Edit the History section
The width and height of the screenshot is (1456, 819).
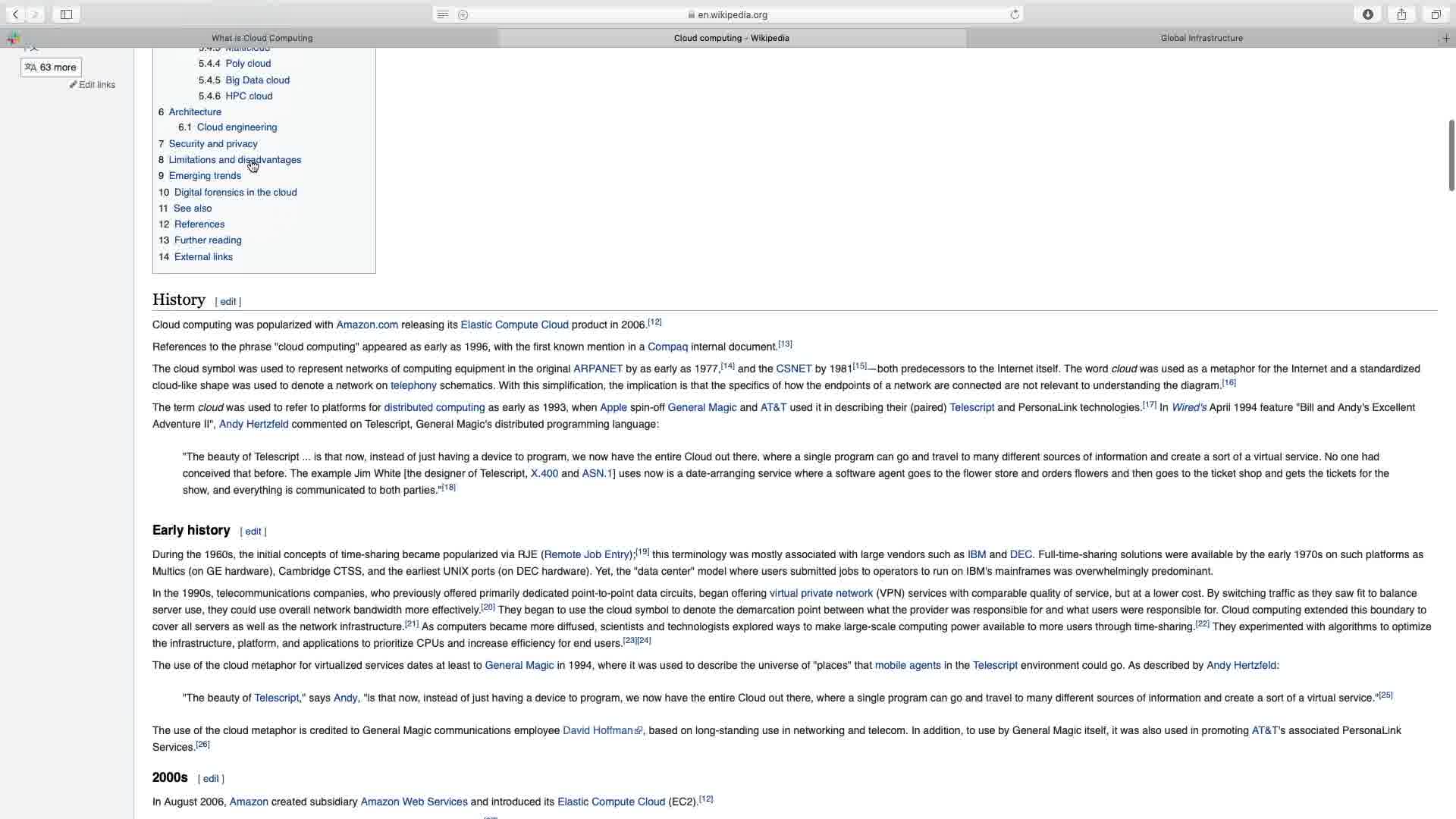227,302
